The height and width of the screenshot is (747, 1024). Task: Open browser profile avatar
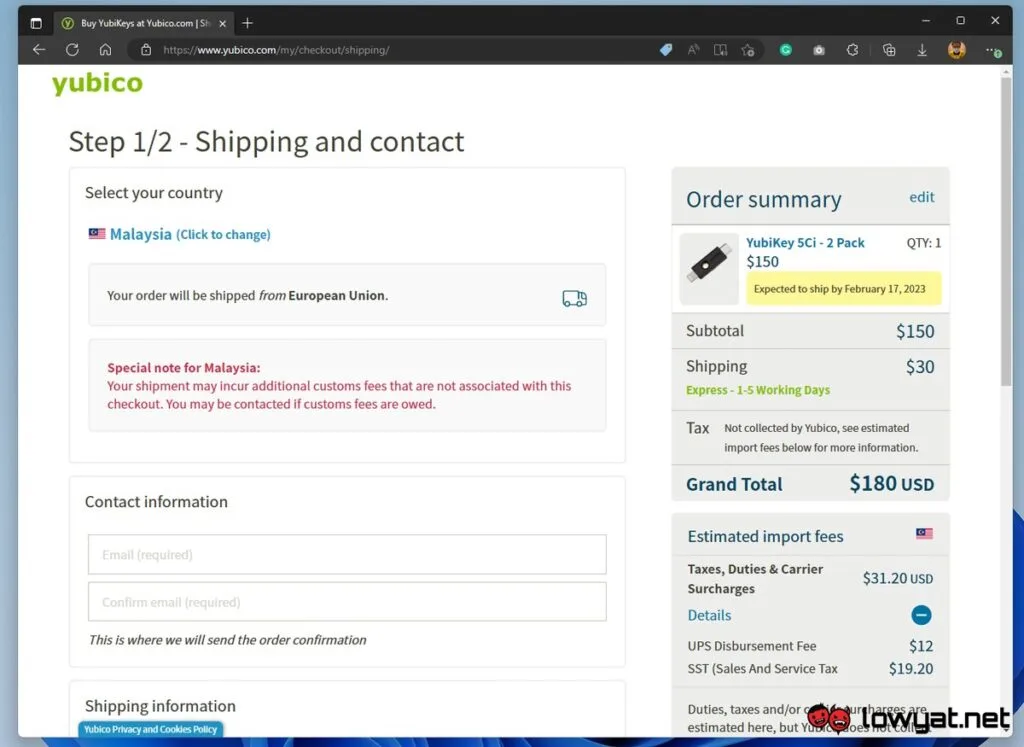(957, 50)
